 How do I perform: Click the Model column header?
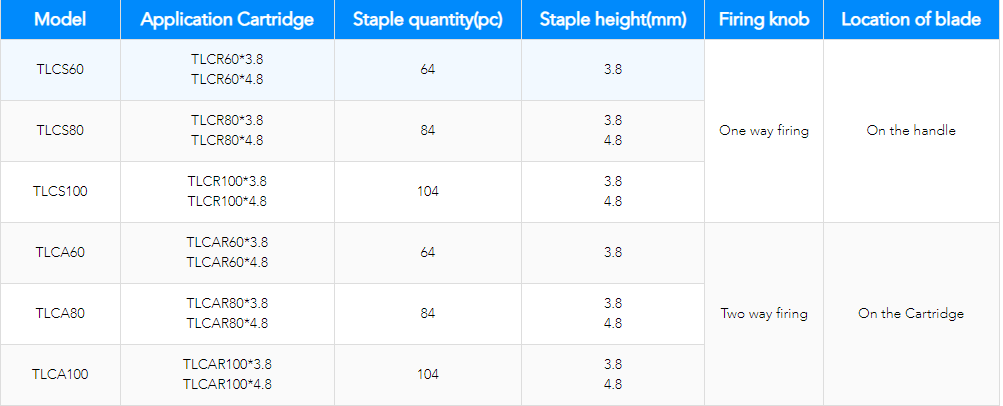[60, 20]
